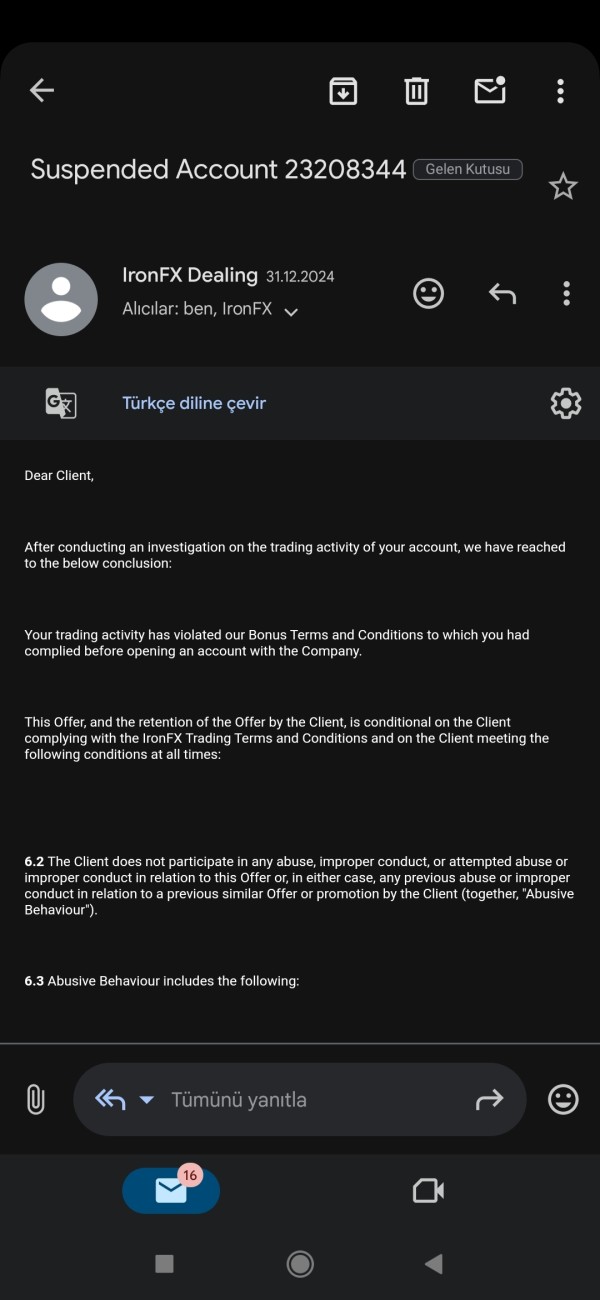The image size is (600, 1300).
Task: Open message three-dot options menu
Action: click(x=566, y=293)
